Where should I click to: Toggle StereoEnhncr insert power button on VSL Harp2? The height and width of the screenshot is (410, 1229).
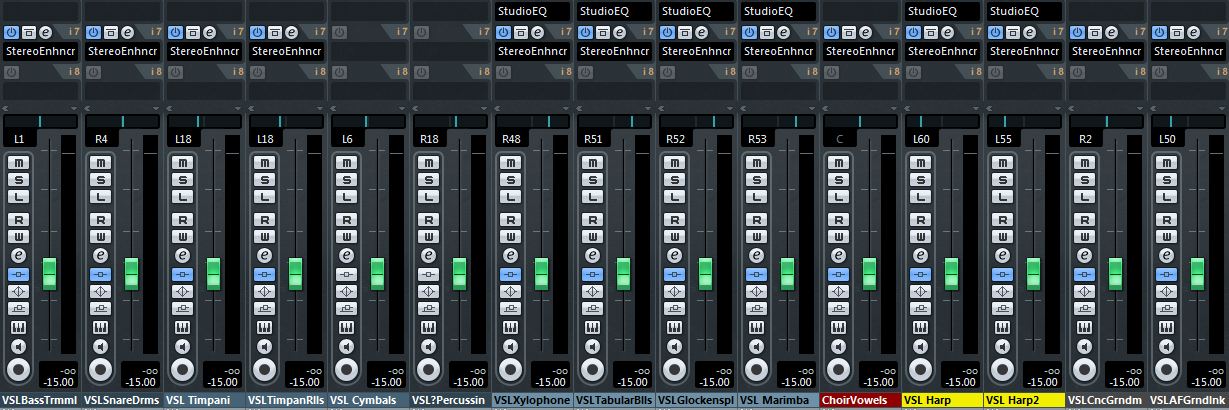[995, 32]
